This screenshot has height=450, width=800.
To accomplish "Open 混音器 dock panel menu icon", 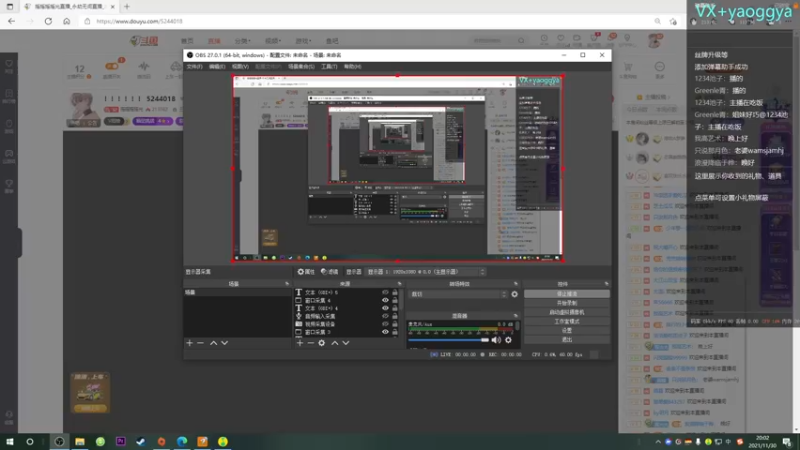I will 515,316.
